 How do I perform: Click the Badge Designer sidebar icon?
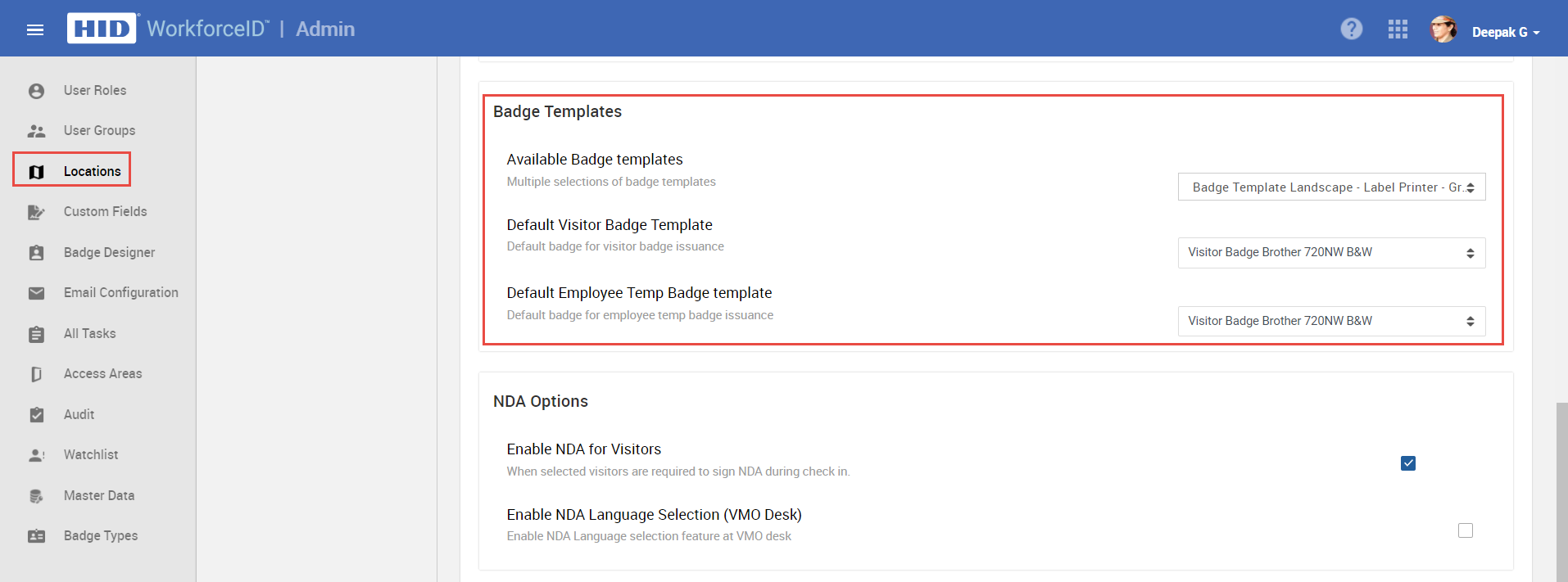tap(36, 253)
